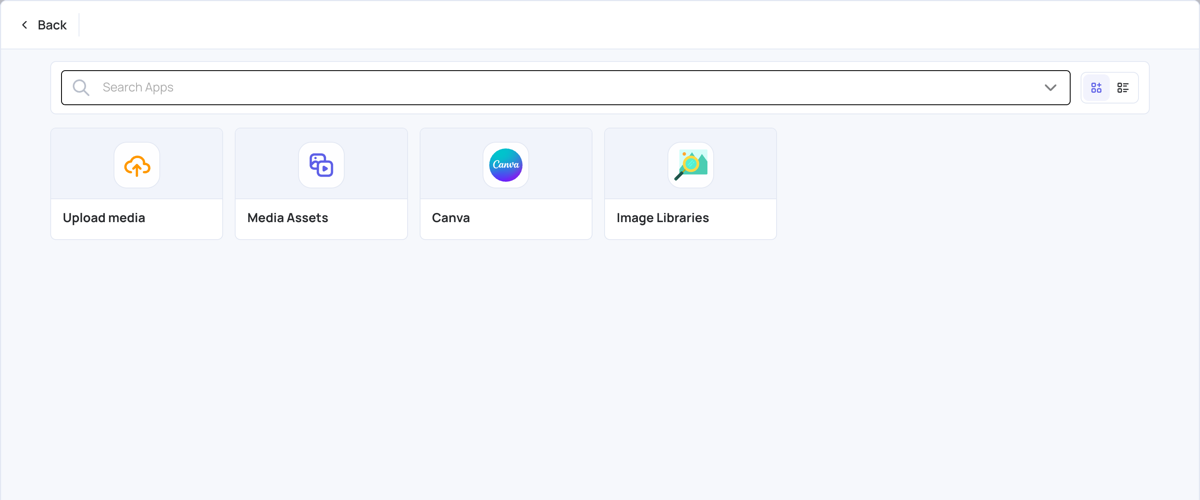Open the Media Assets icon
The image size is (1200, 500).
[321, 165]
